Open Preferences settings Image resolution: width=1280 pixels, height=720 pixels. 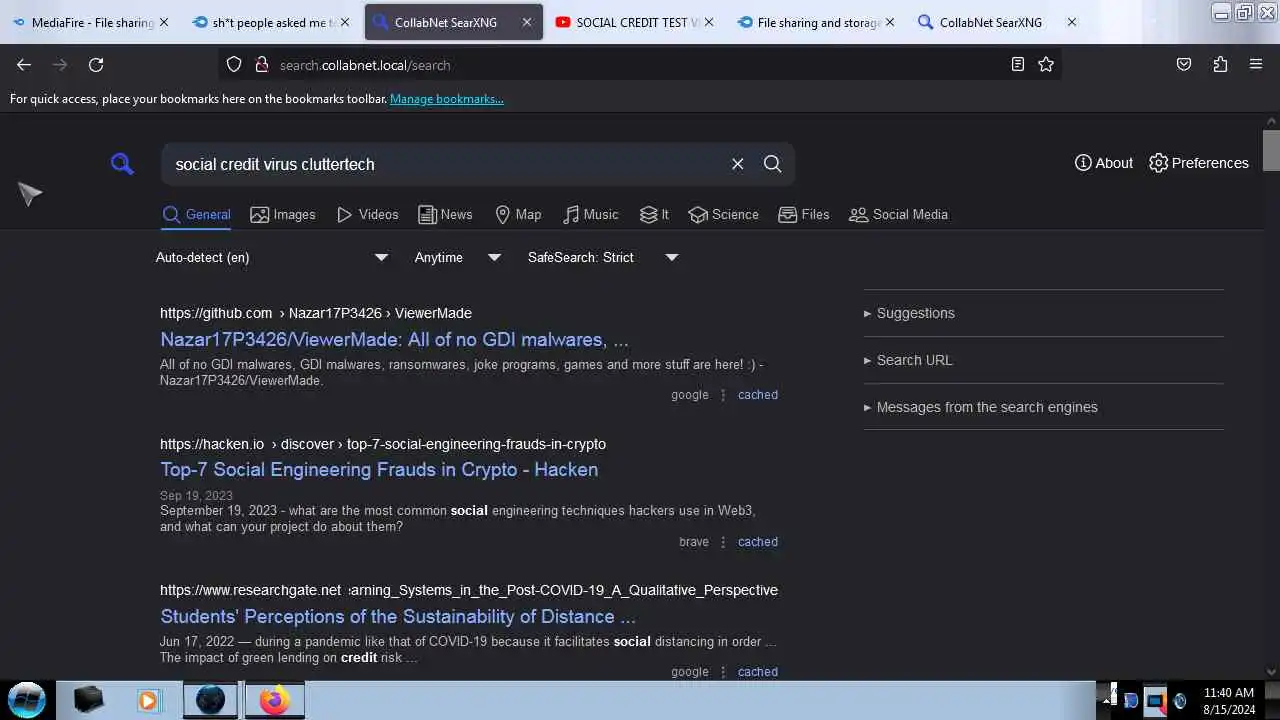coord(1198,163)
